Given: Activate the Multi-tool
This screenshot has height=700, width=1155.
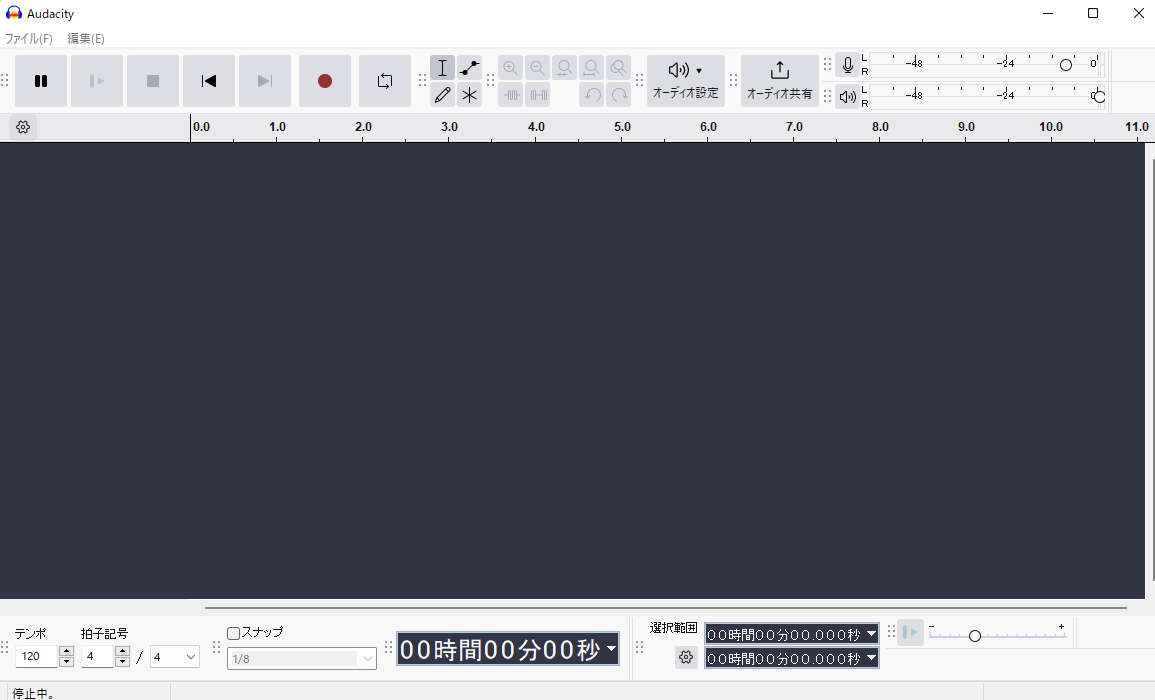Looking at the screenshot, I should [x=468, y=94].
